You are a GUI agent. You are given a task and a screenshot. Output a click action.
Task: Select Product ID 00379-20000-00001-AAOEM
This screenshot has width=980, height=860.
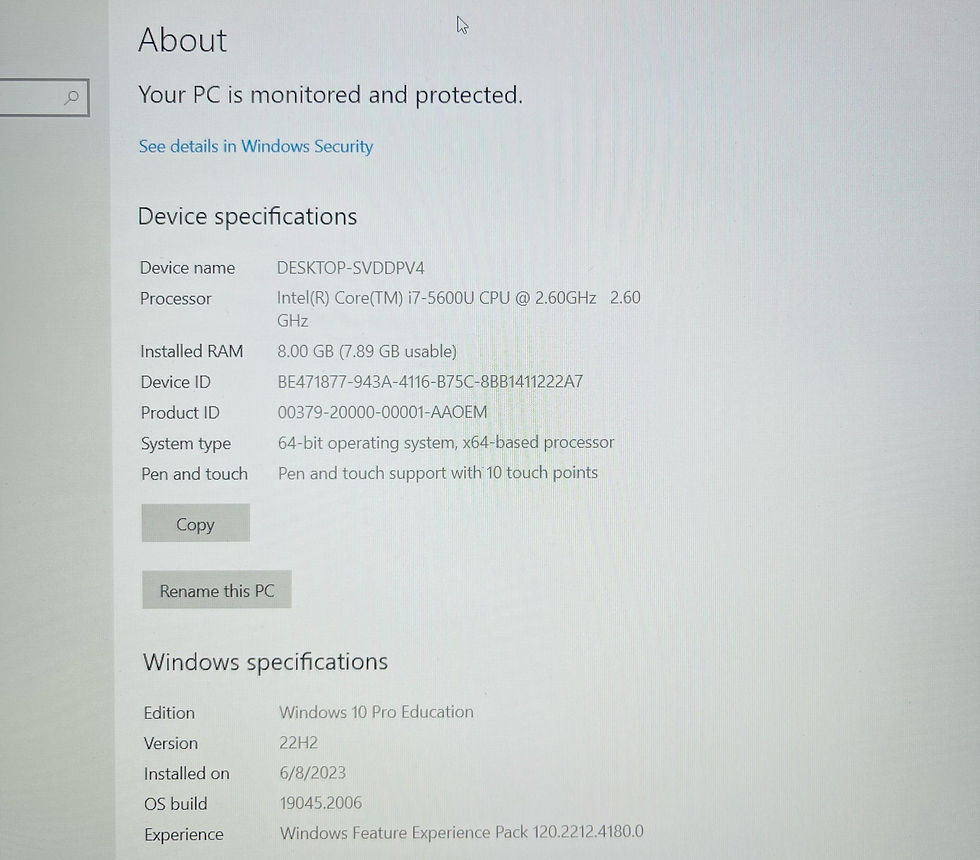[382, 412]
